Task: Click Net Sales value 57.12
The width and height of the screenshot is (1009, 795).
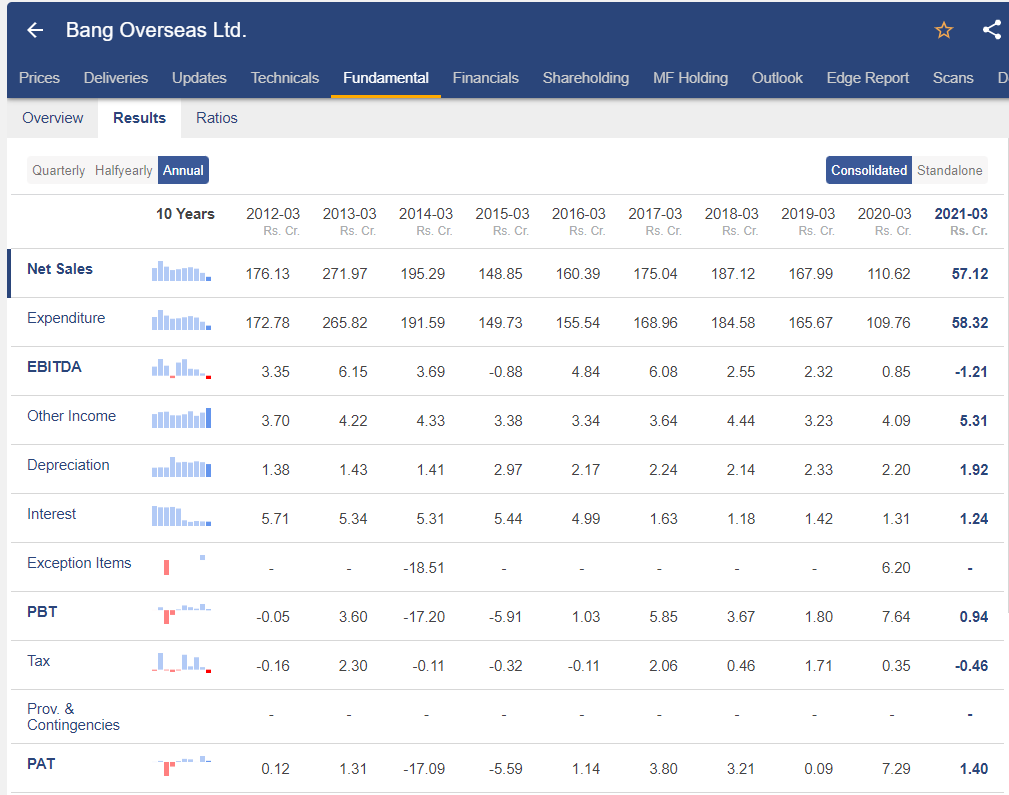Action: click(970, 274)
